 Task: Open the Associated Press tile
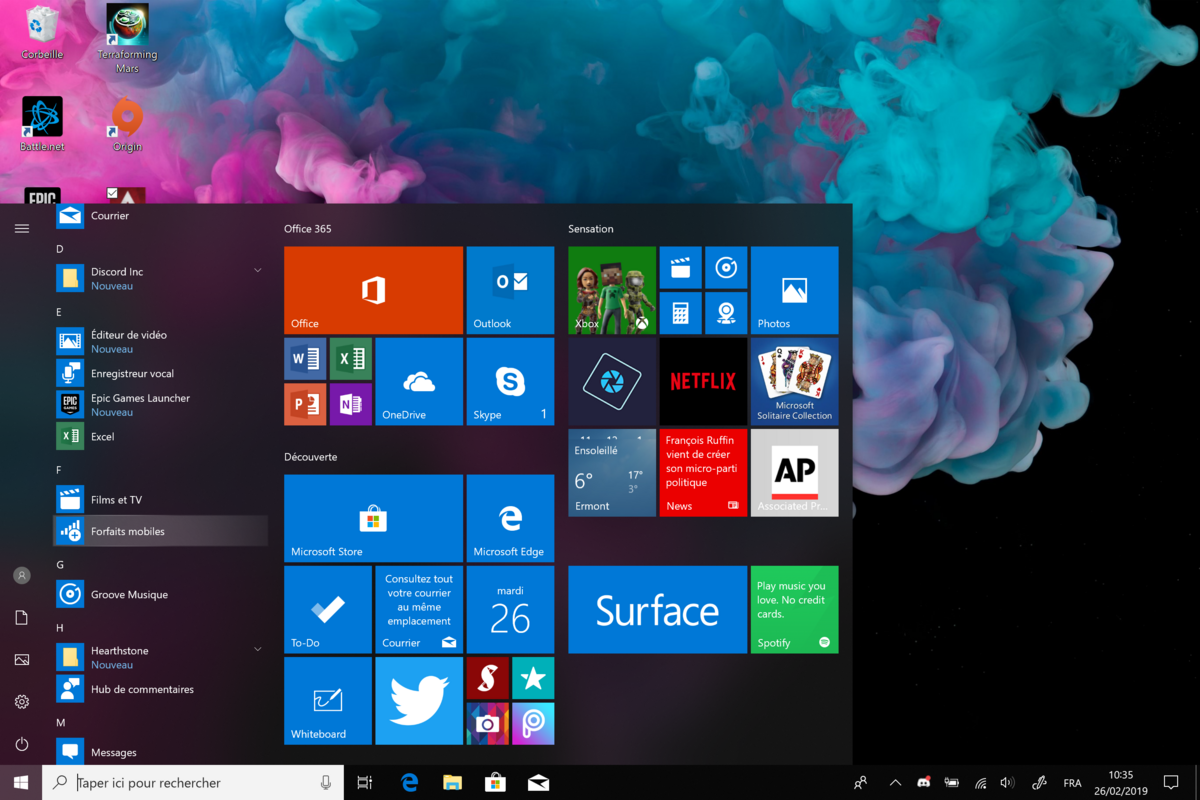click(x=794, y=472)
